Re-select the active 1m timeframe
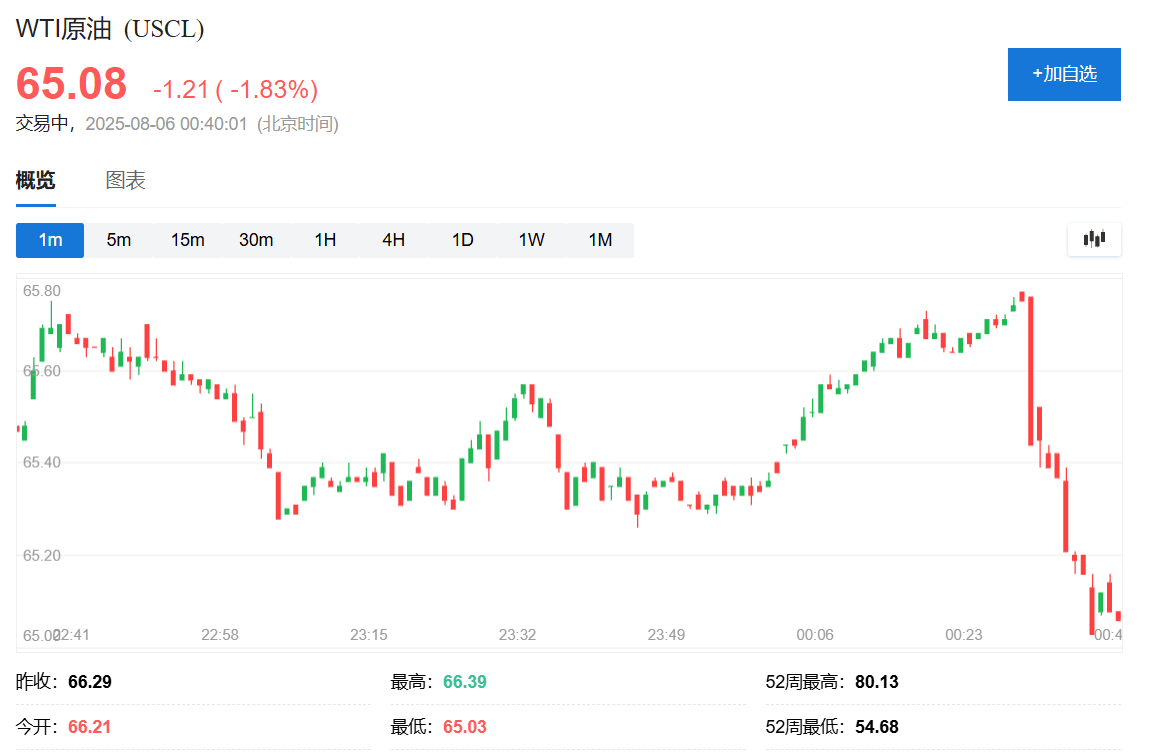This screenshot has width=1150, height=753. point(49,240)
